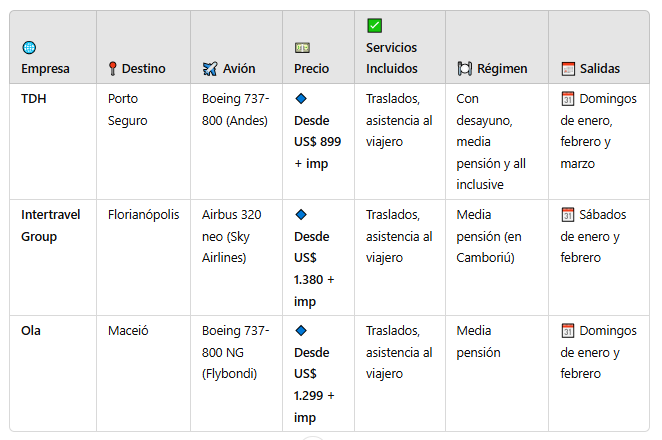The width and height of the screenshot is (662, 440).
Task: Click the green checkmark above Servicios Incluidos
Action: 374,26
